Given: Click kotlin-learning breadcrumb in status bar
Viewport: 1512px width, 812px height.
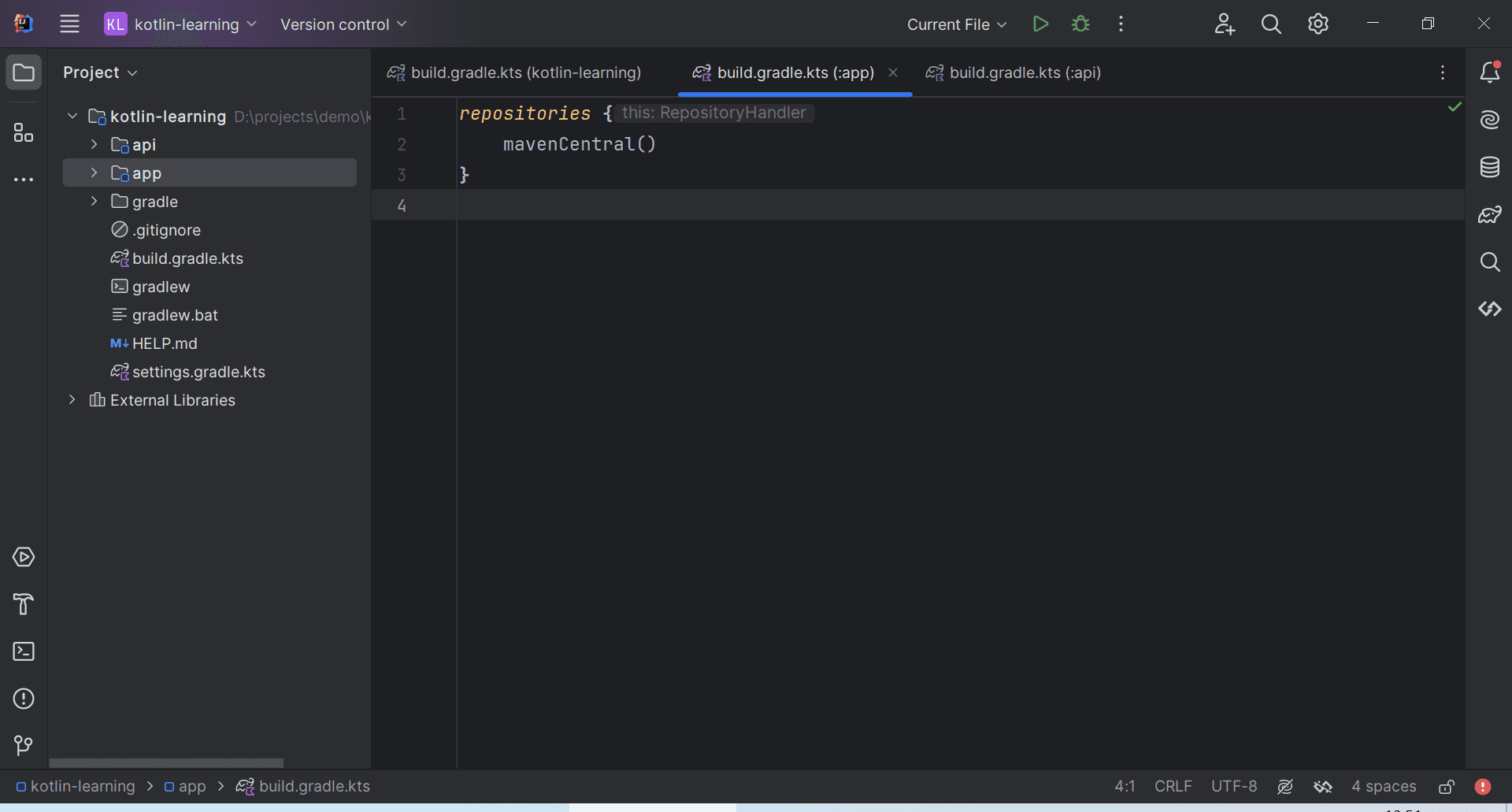Looking at the screenshot, I should point(76,786).
